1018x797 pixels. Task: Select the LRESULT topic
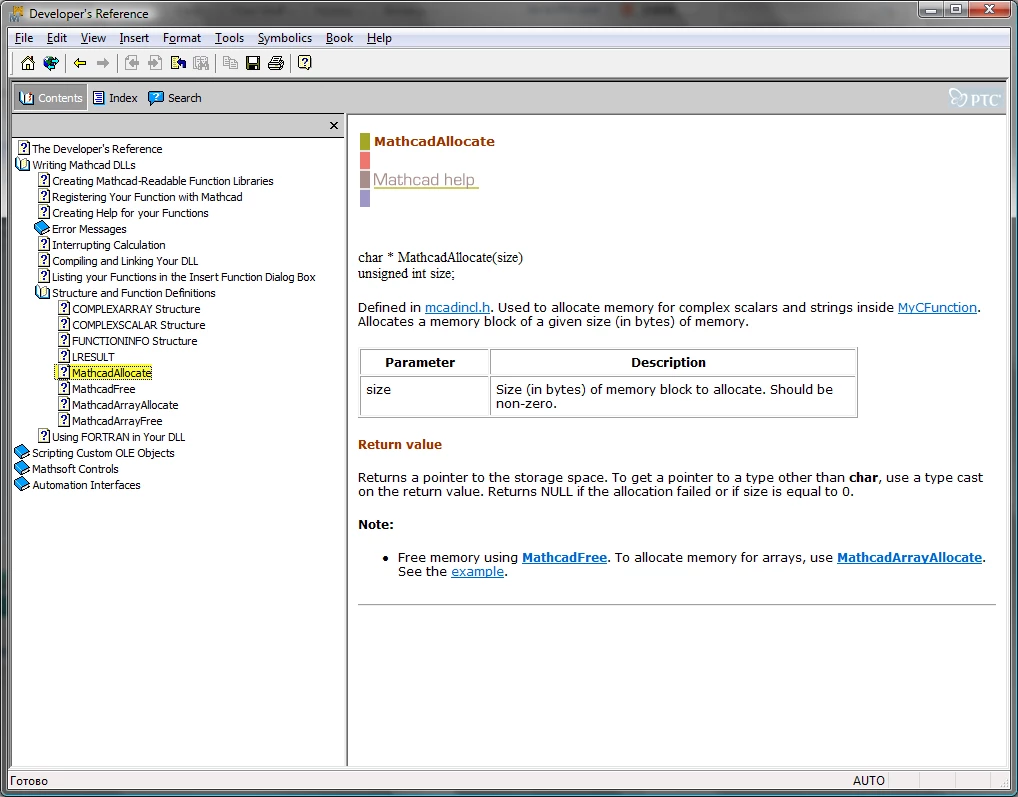(93, 357)
